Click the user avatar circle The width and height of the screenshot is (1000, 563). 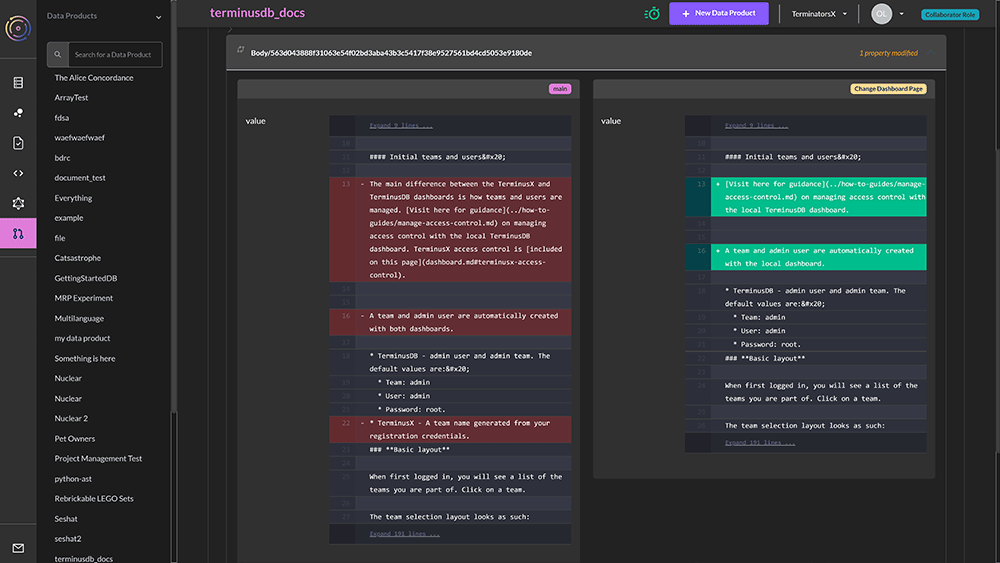(x=881, y=14)
